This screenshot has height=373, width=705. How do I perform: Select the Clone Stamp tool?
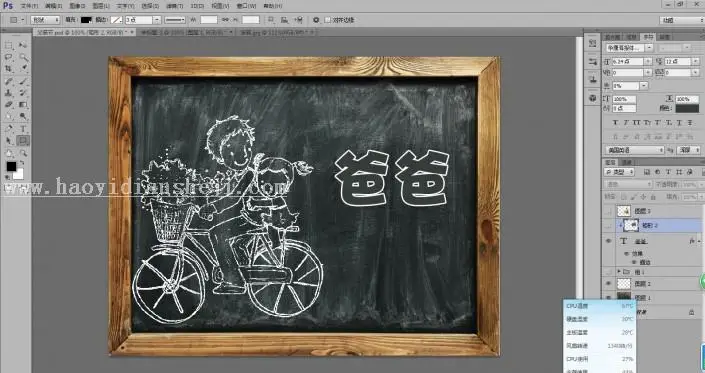[9, 93]
